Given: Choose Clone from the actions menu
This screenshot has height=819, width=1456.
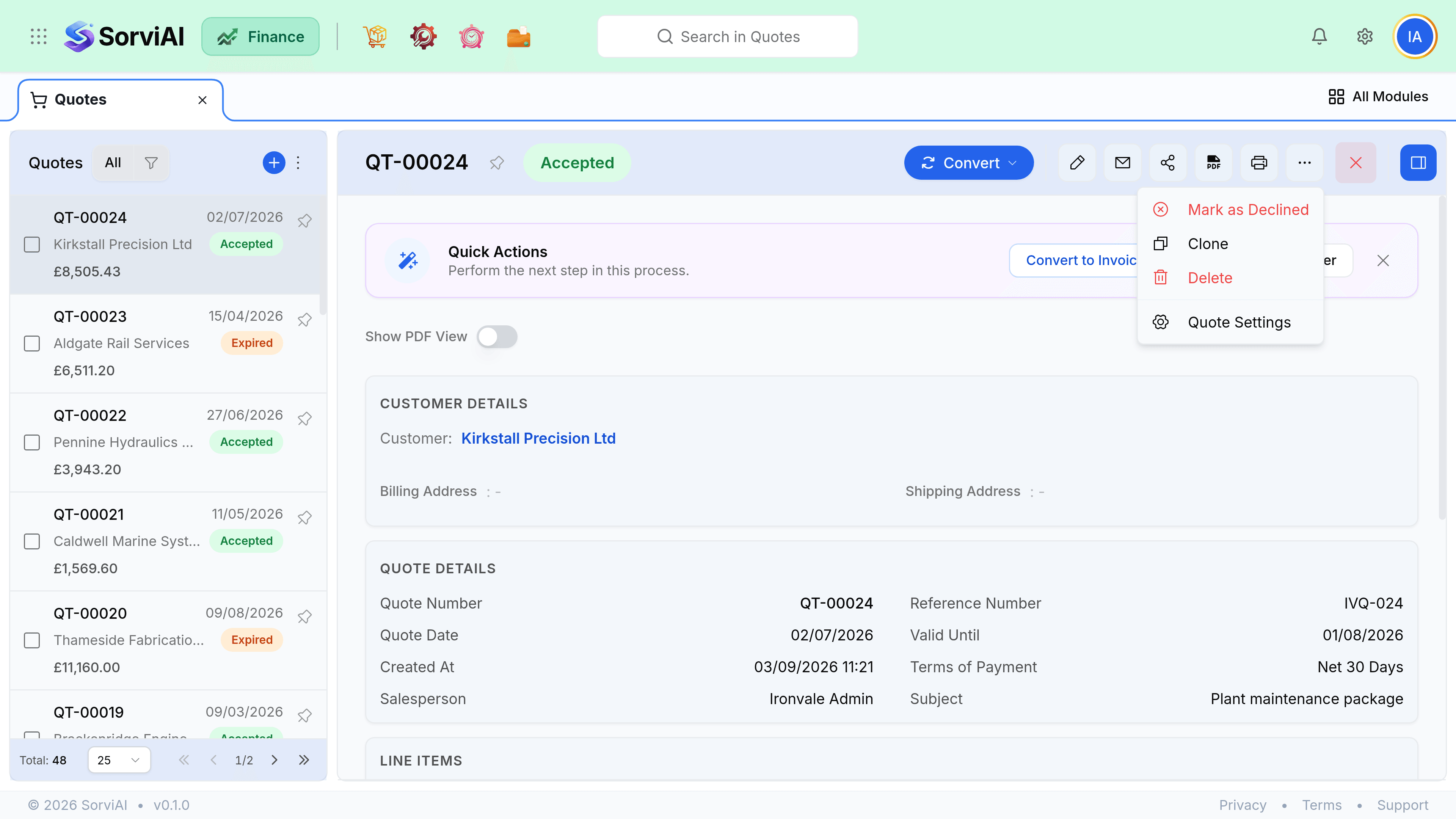Looking at the screenshot, I should pos(1230,243).
